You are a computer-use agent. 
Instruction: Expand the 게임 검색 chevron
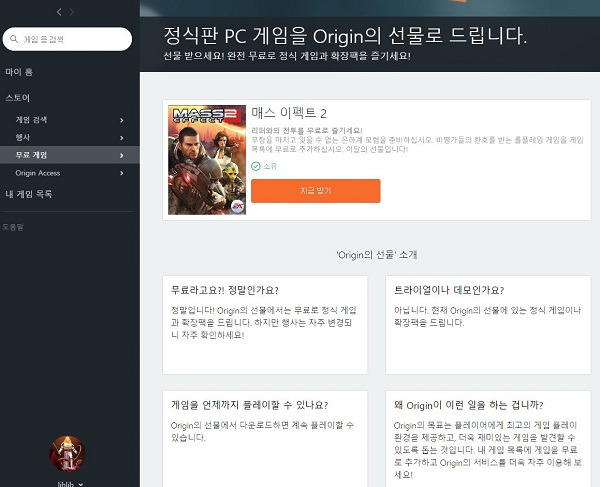pyautogui.click(x=122, y=120)
